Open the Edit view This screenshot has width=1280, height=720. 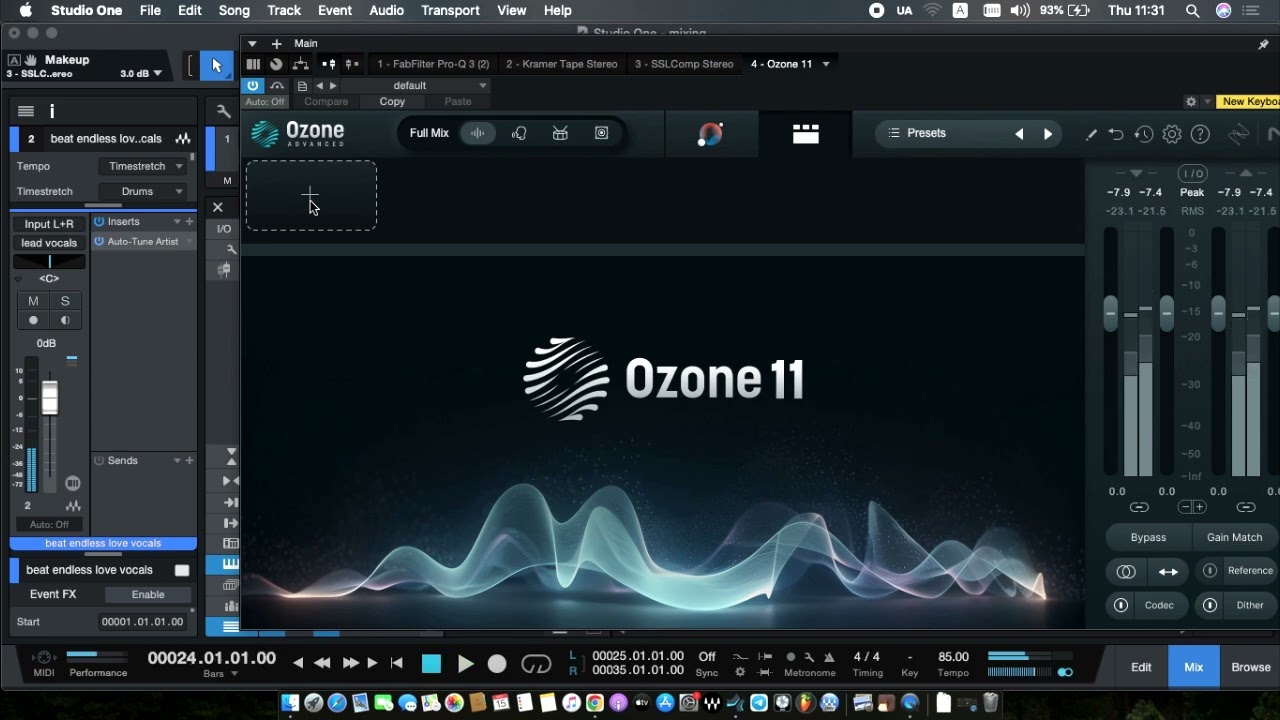(x=1141, y=667)
